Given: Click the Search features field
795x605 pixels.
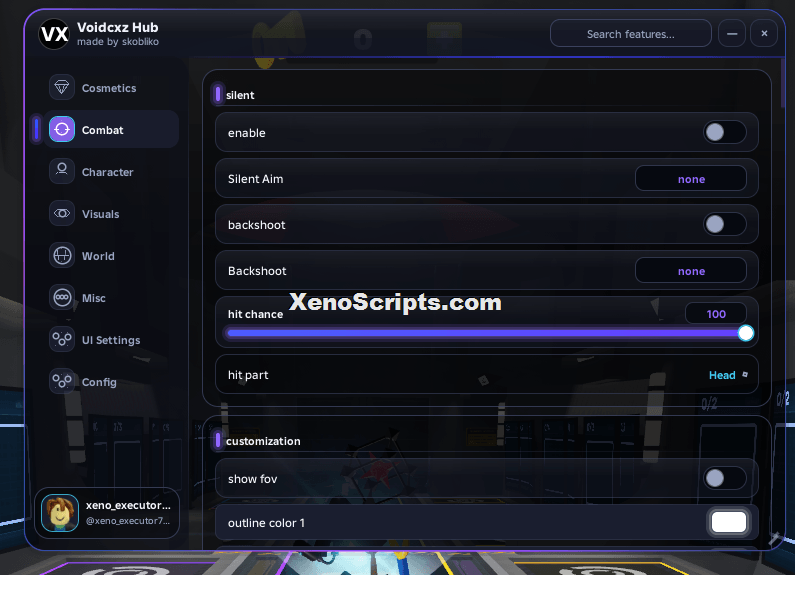Looking at the screenshot, I should (630, 33).
